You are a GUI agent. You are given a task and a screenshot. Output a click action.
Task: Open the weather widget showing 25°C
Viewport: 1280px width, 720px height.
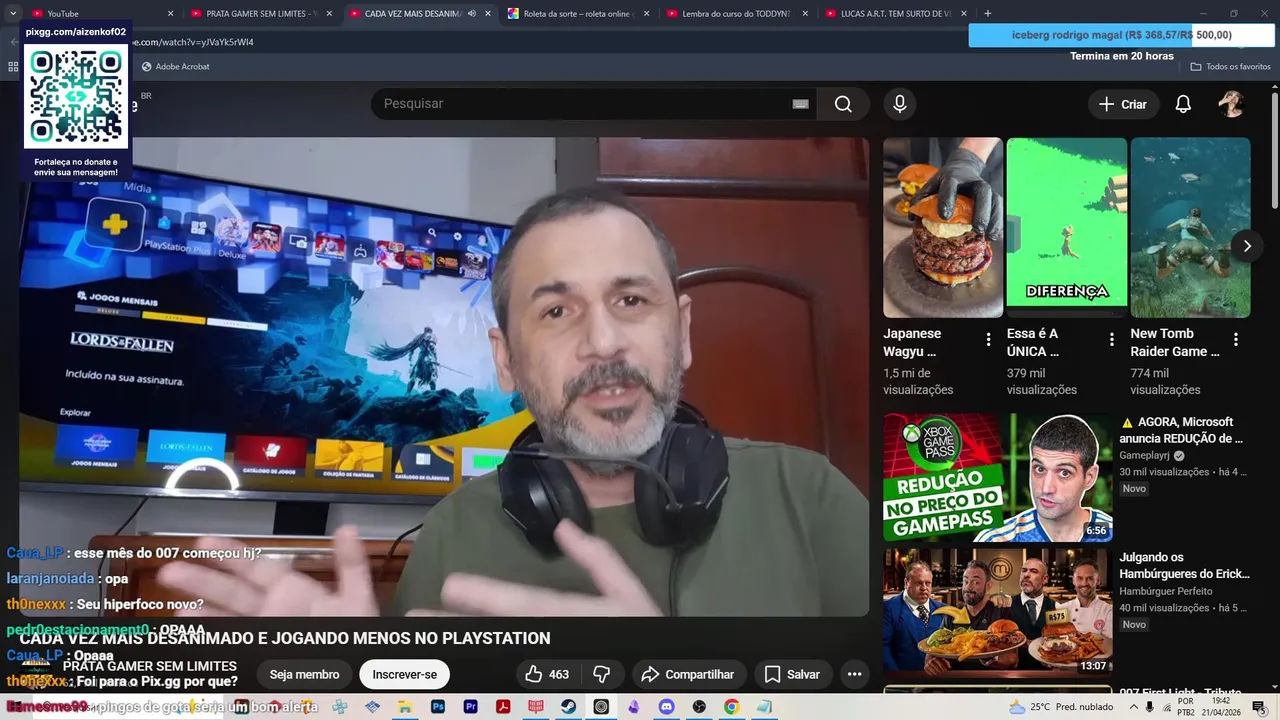click(1061, 707)
